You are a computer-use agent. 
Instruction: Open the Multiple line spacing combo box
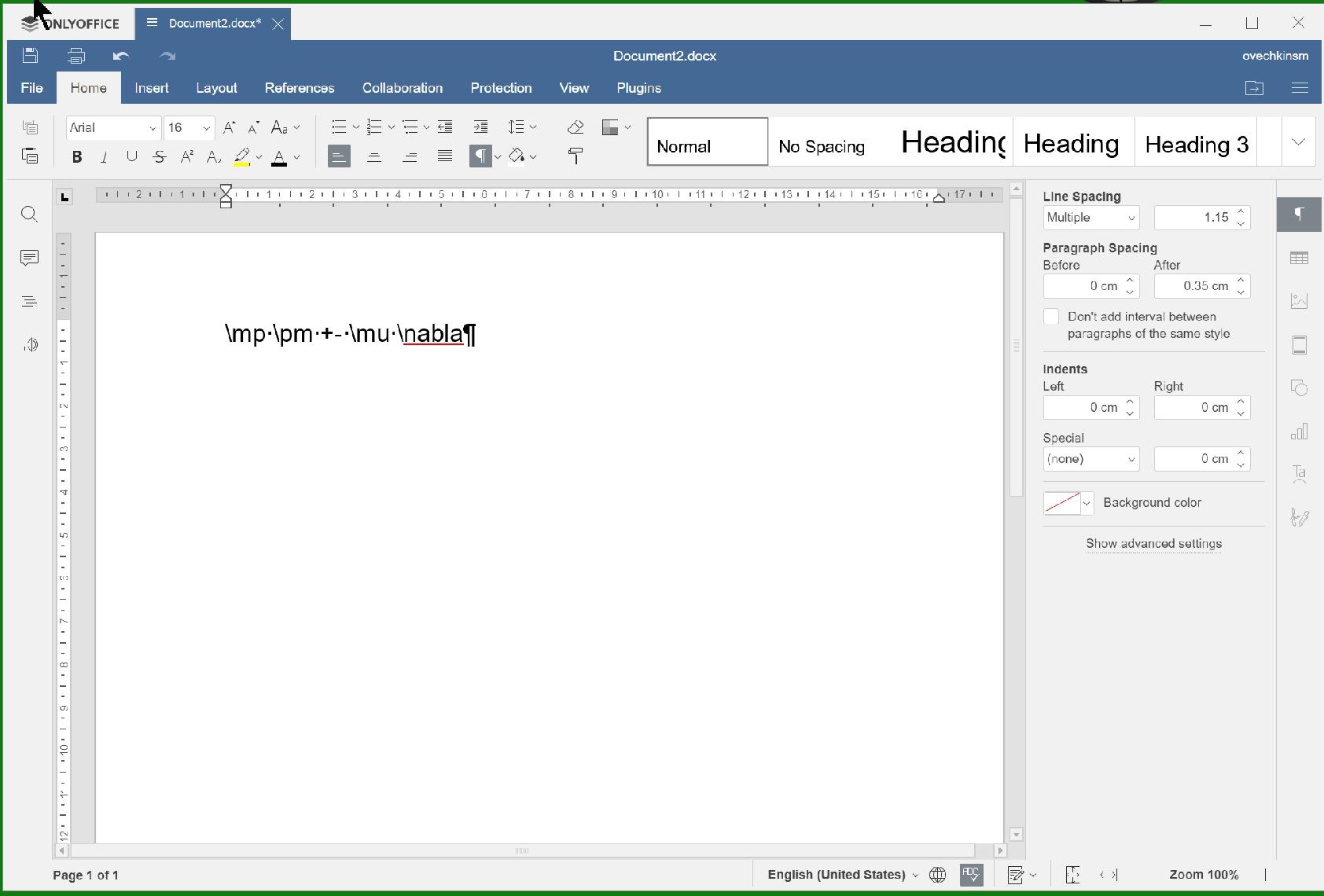pos(1091,218)
